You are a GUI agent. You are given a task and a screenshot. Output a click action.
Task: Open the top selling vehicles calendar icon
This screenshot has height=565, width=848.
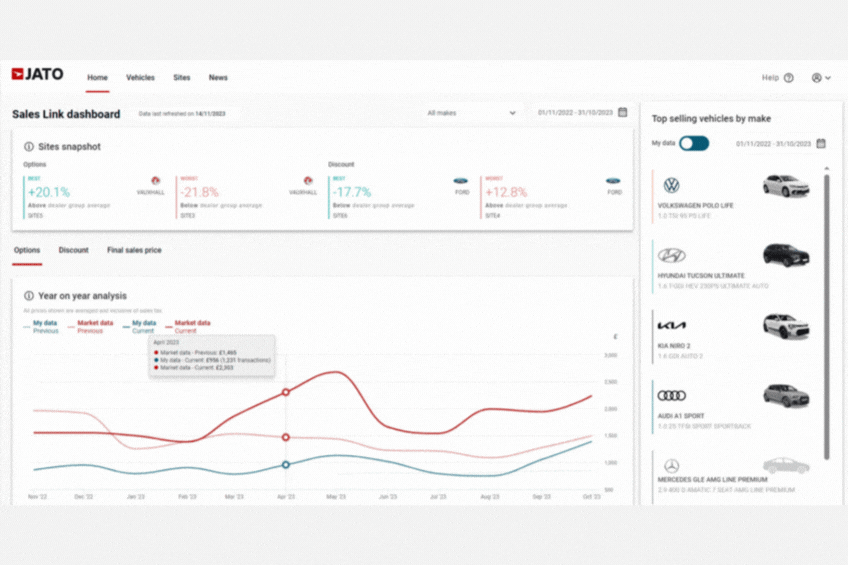tap(821, 144)
